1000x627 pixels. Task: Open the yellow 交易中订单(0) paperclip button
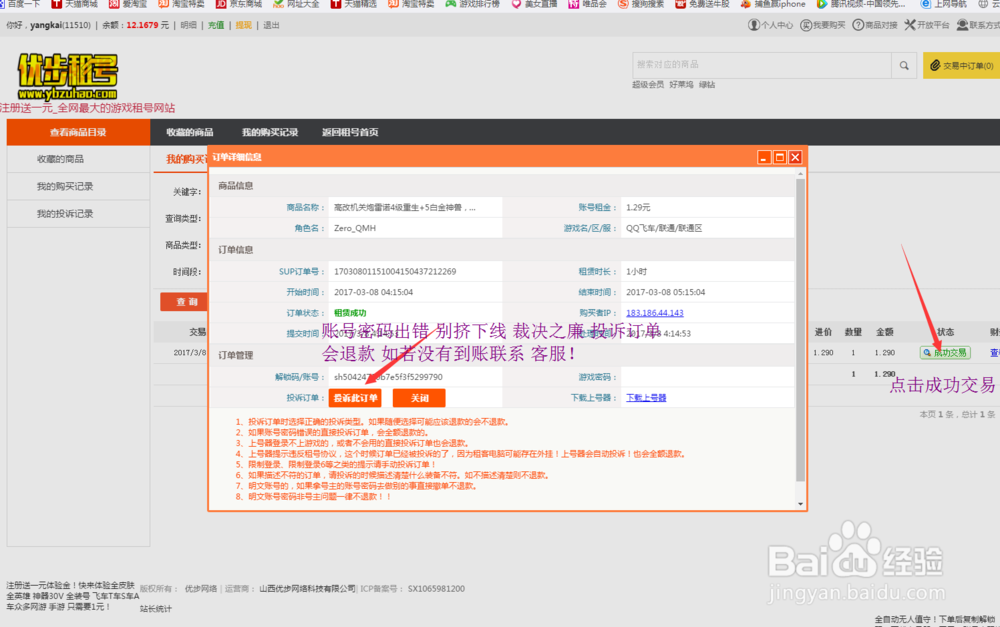960,64
